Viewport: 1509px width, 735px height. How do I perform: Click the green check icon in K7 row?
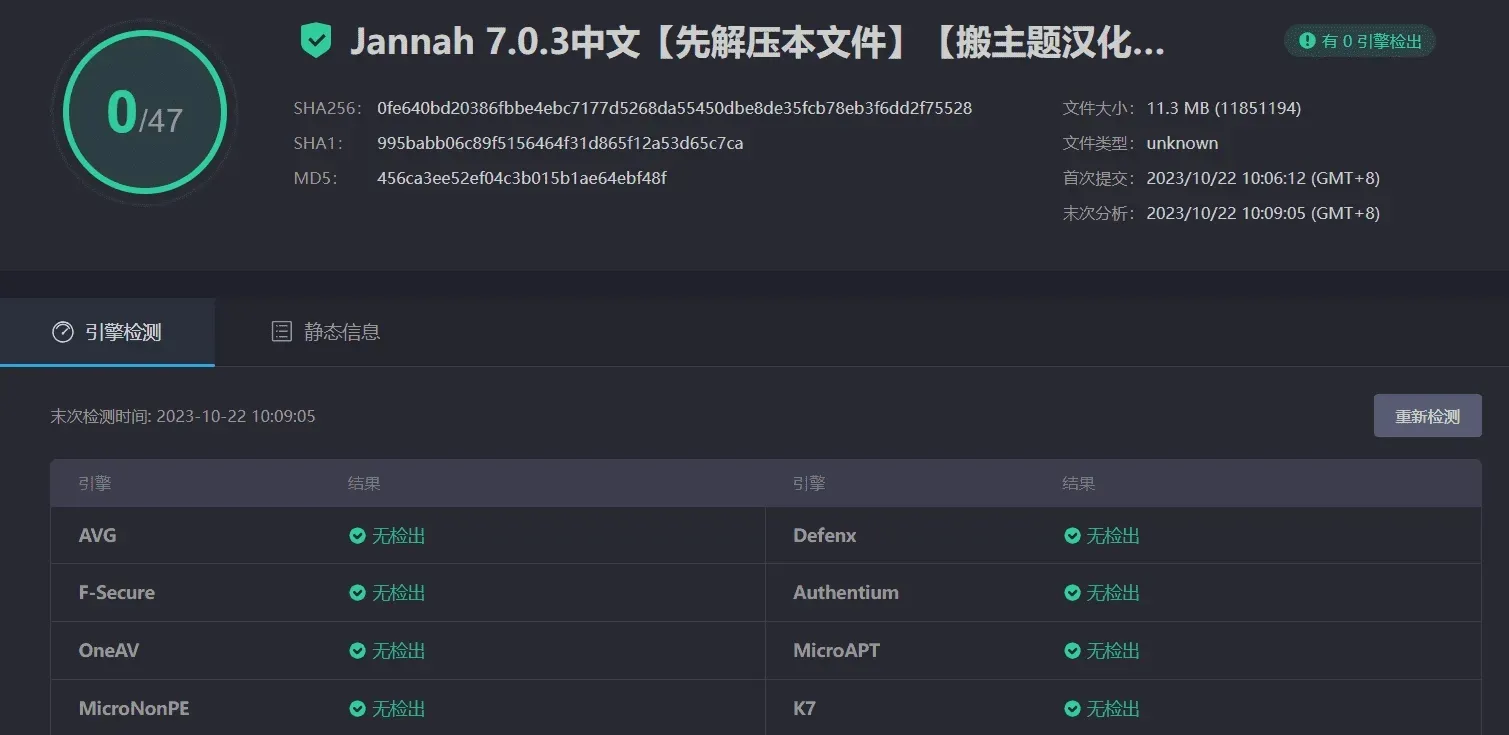coord(1072,709)
